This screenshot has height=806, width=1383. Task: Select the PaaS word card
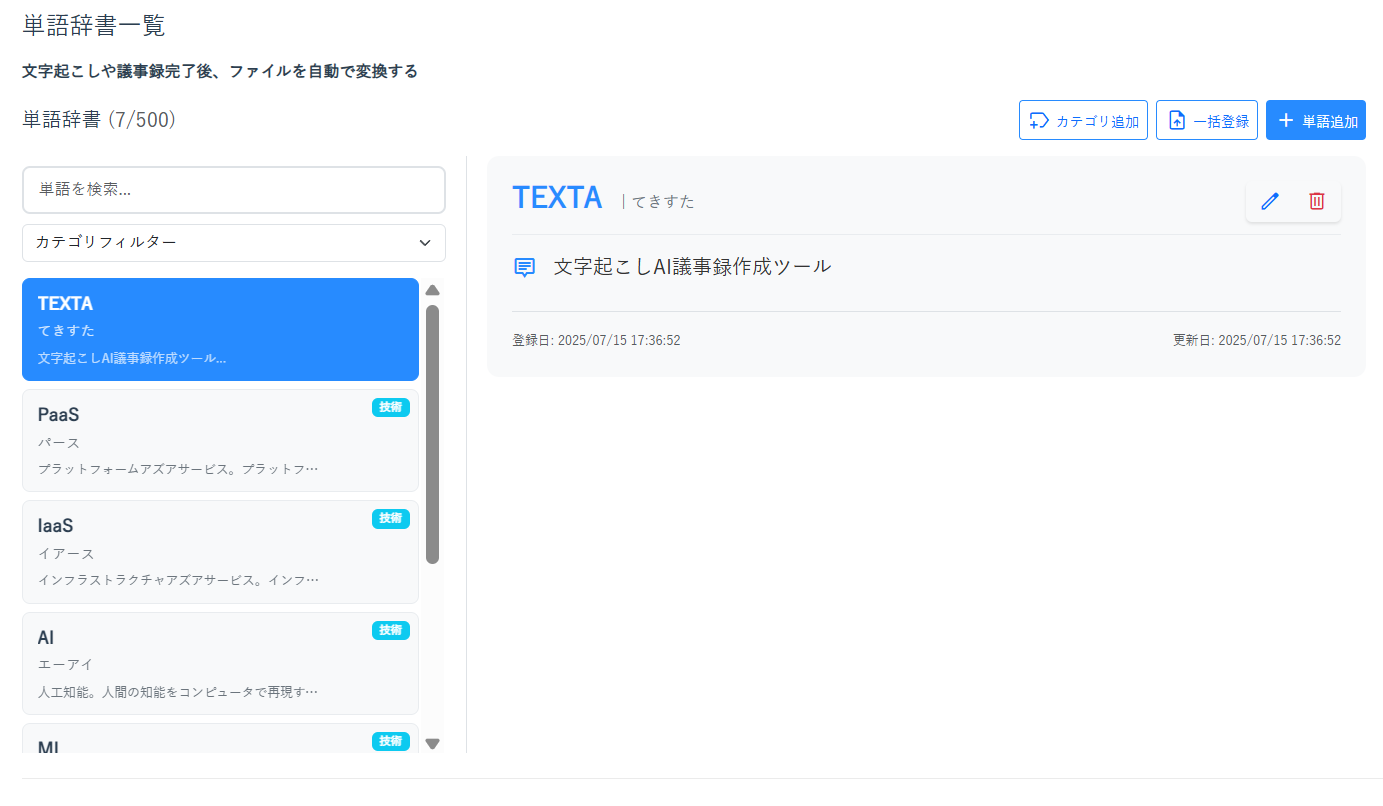[220, 440]
